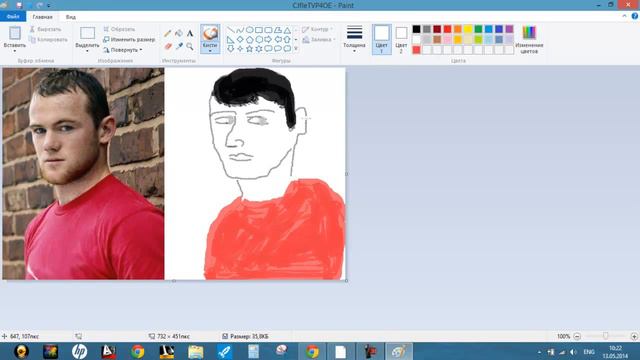Choose the four-point star shape

click(x=240, y=49)
